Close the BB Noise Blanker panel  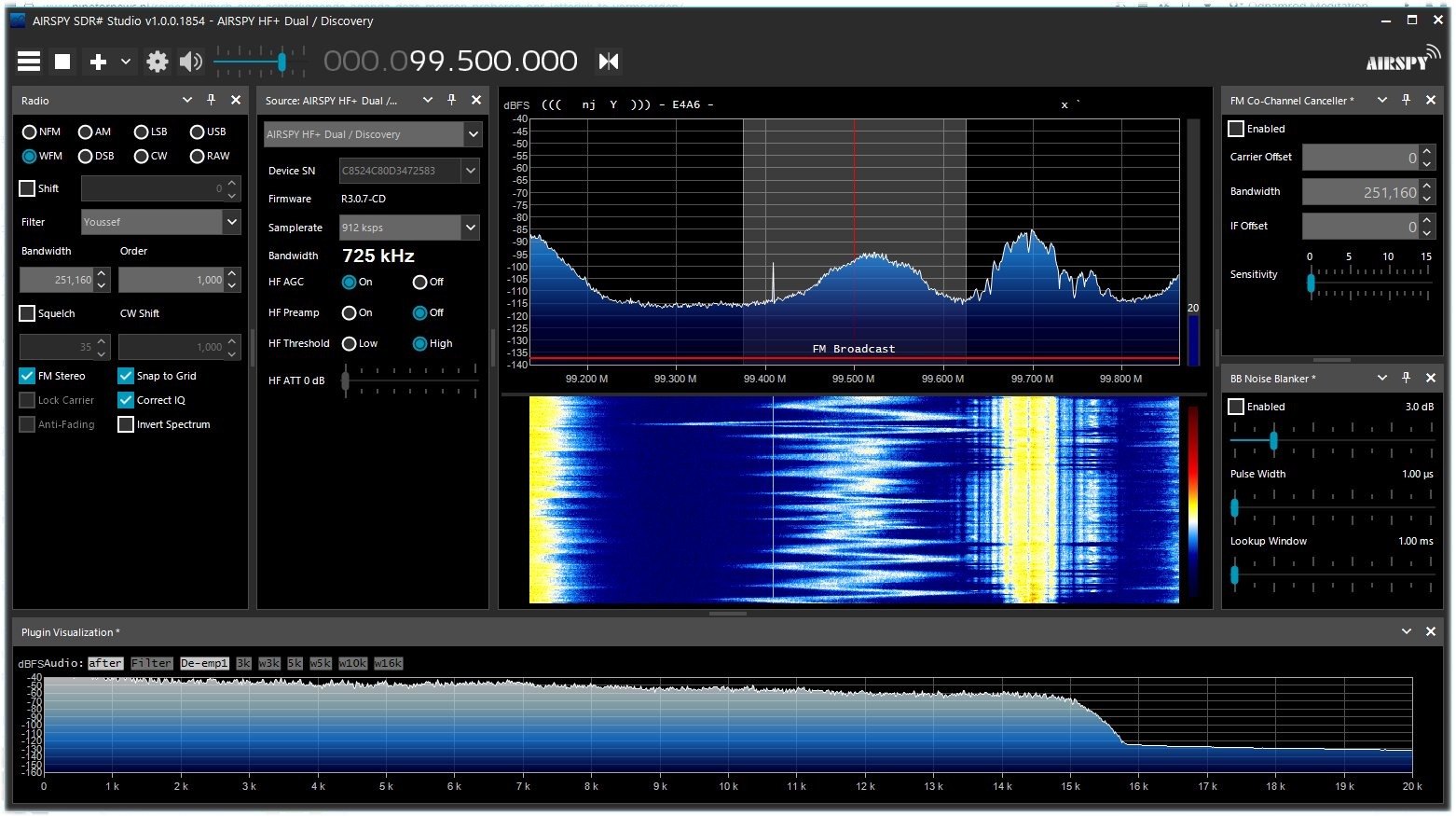tap(1431, 378)
